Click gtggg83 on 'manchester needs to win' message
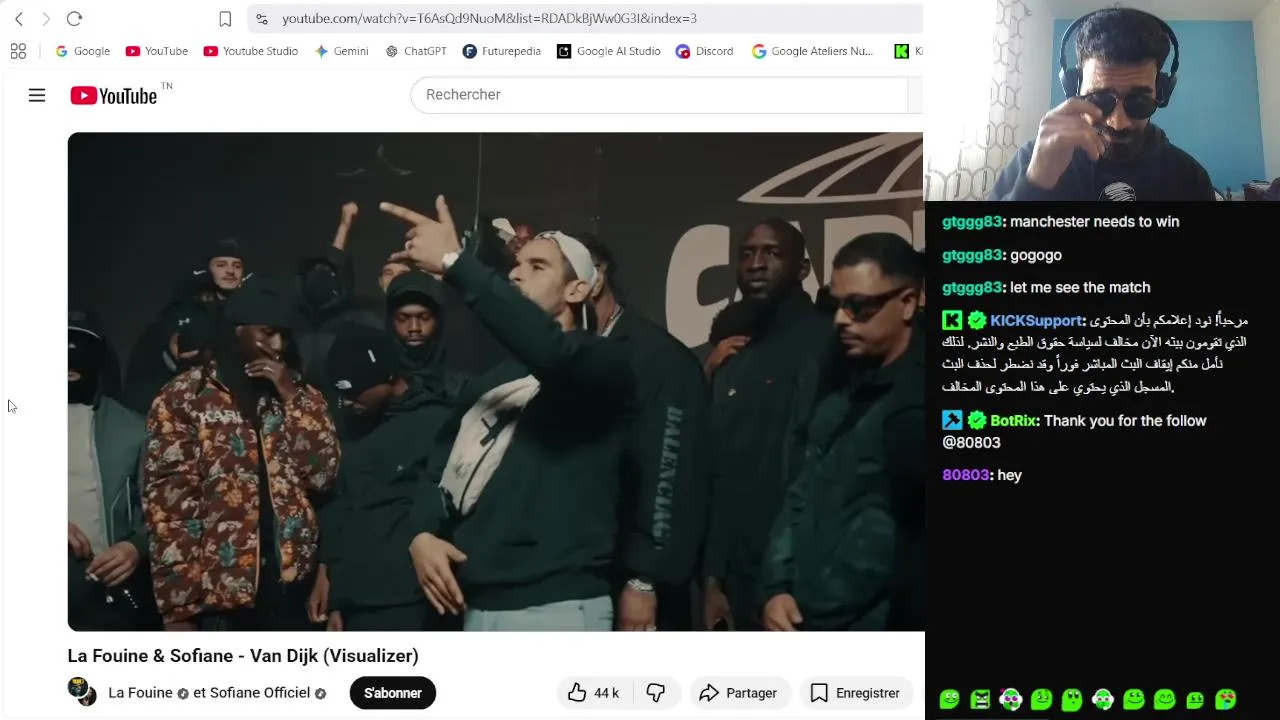 tap(971, 222)
